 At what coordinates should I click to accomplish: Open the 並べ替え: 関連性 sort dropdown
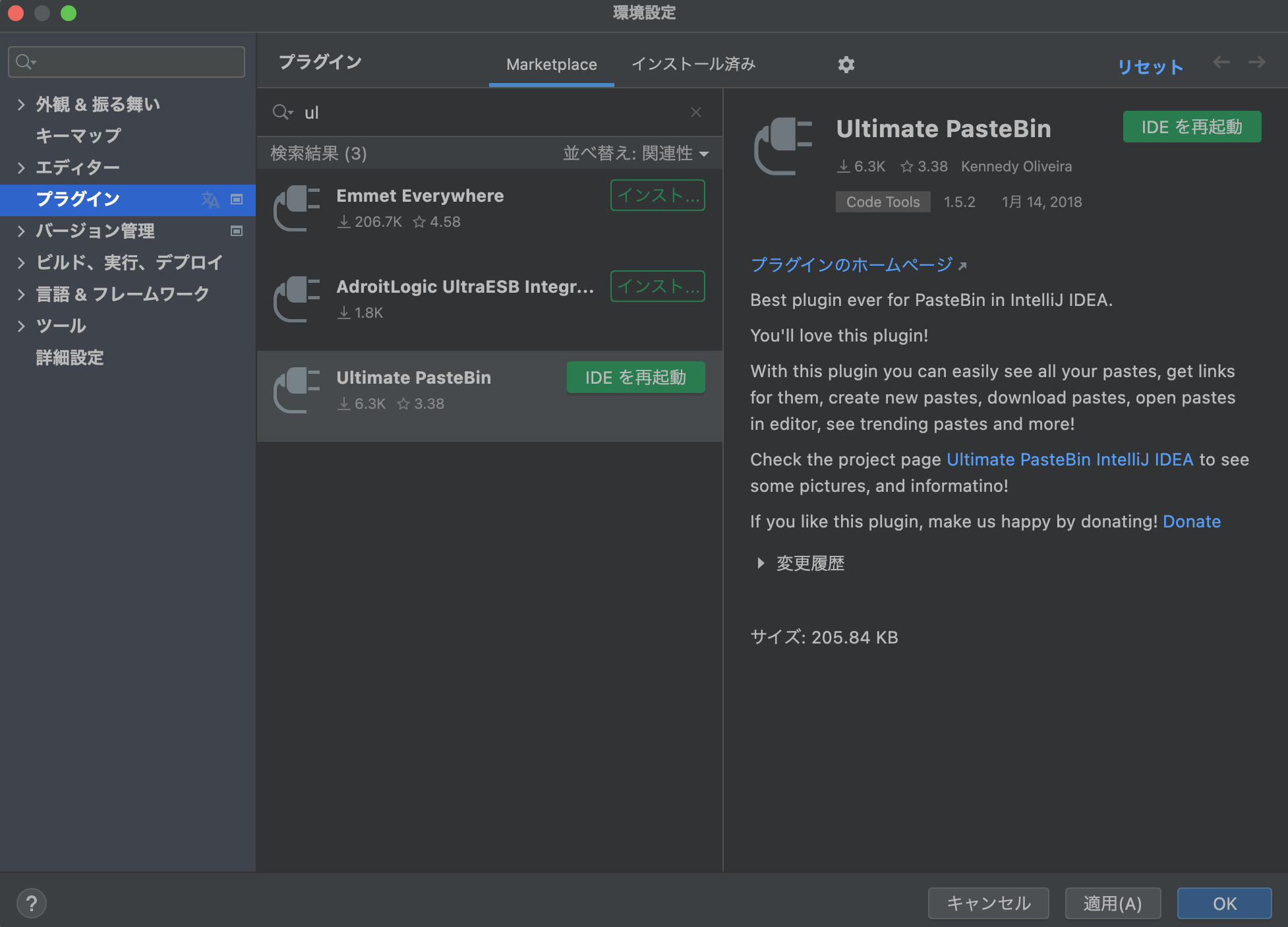[635, 154]
